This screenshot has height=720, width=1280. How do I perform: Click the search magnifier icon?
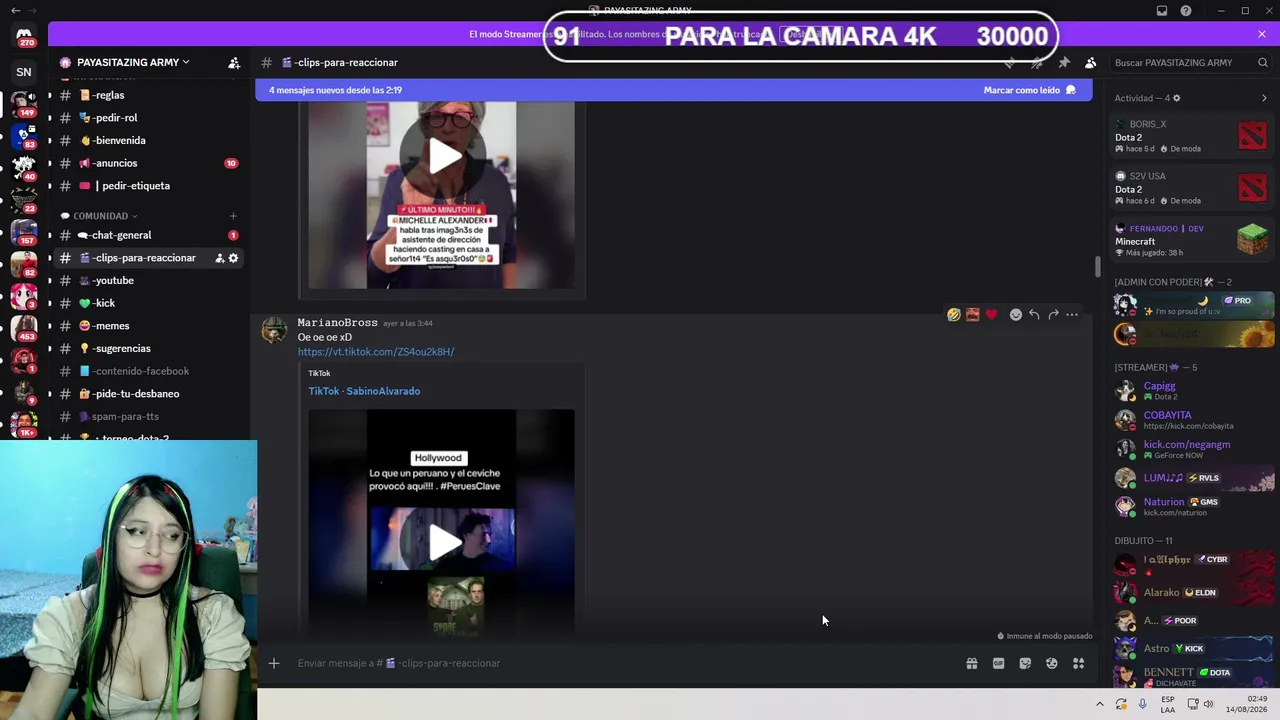coord(1263,63)
